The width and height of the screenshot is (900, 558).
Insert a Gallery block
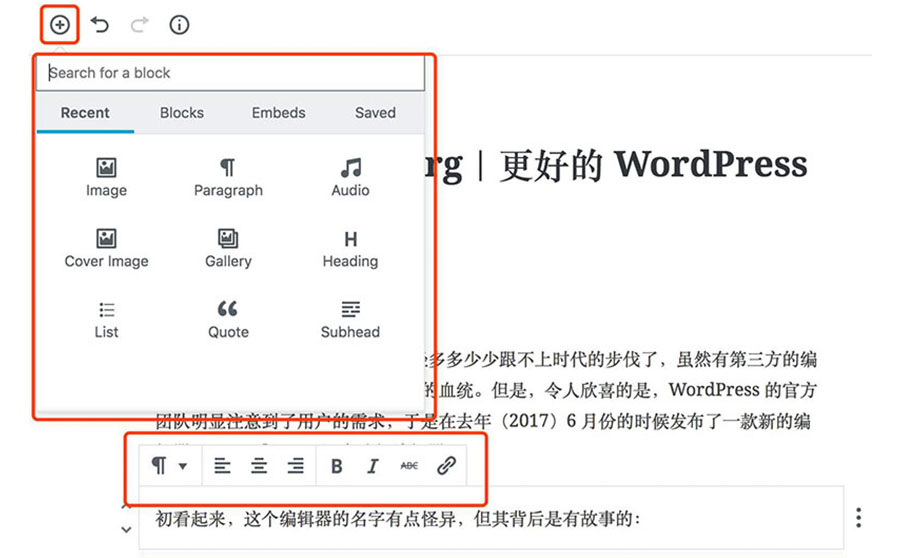point(228,249)
